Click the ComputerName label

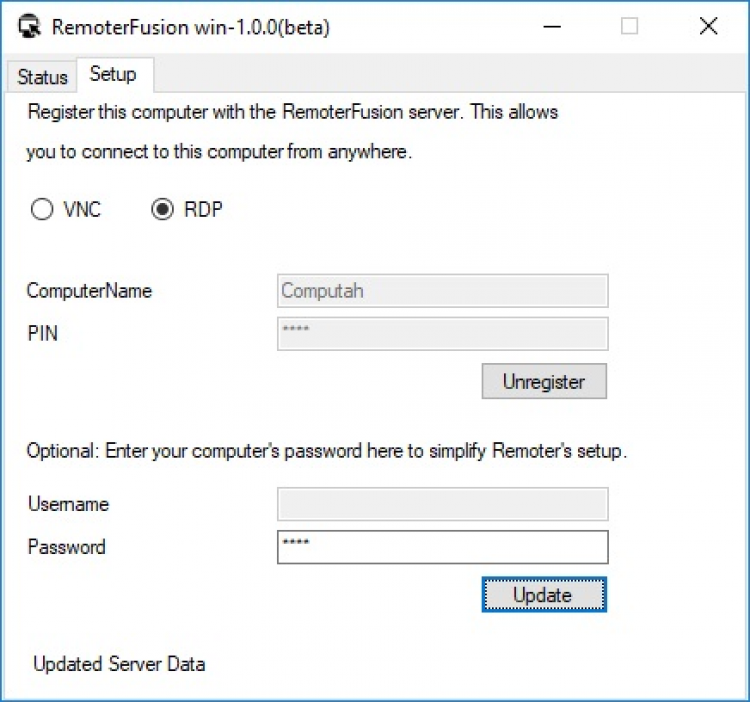(x=89, y=291)
